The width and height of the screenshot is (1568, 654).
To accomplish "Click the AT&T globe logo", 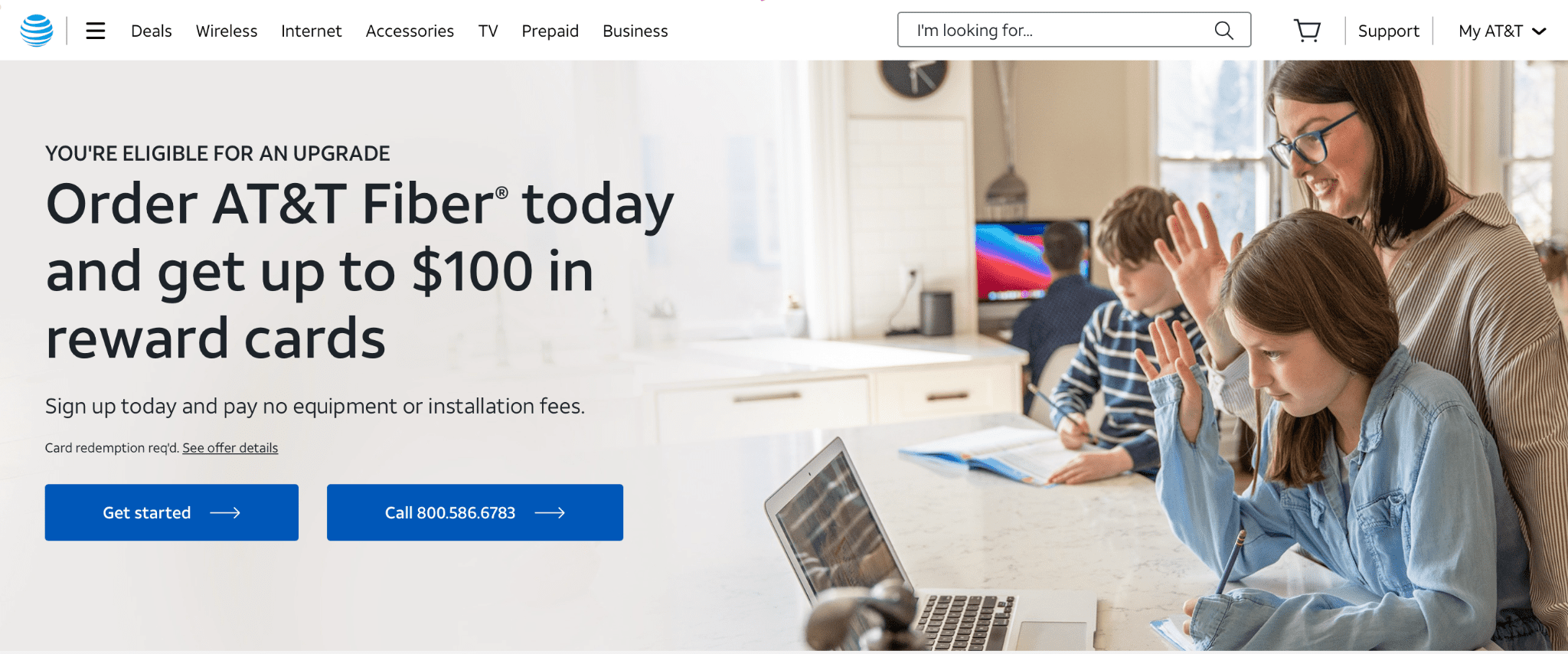I will coord(37,31).
